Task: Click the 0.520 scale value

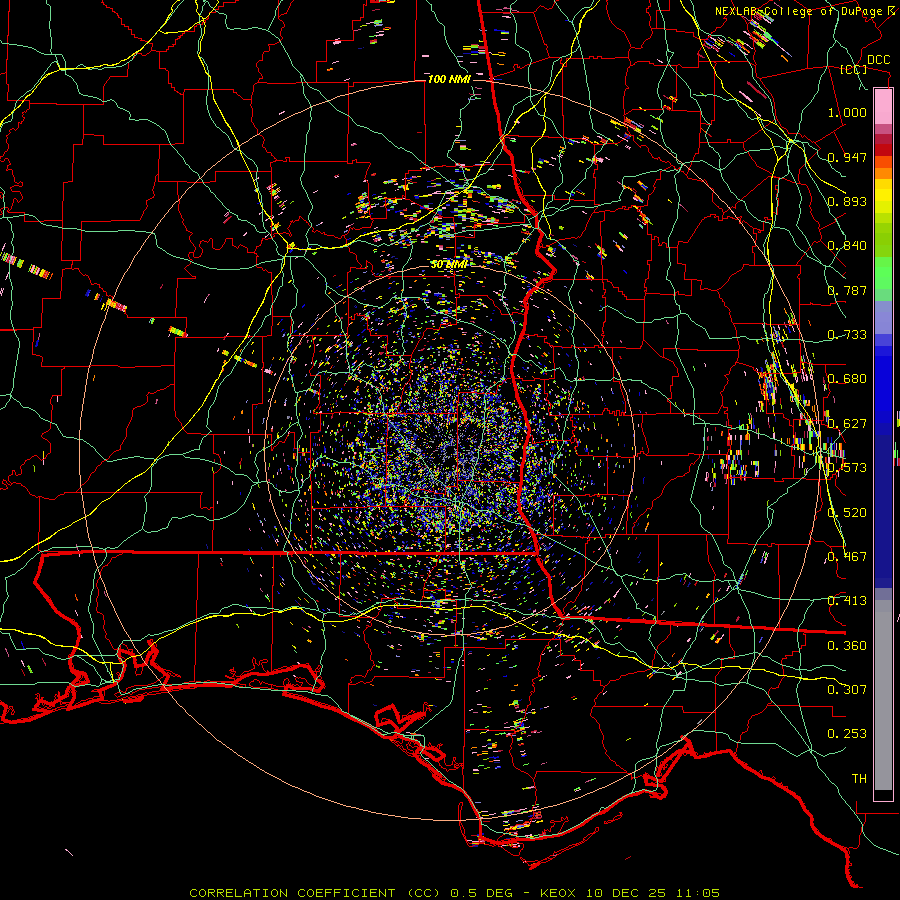Action: coord(847,513)
